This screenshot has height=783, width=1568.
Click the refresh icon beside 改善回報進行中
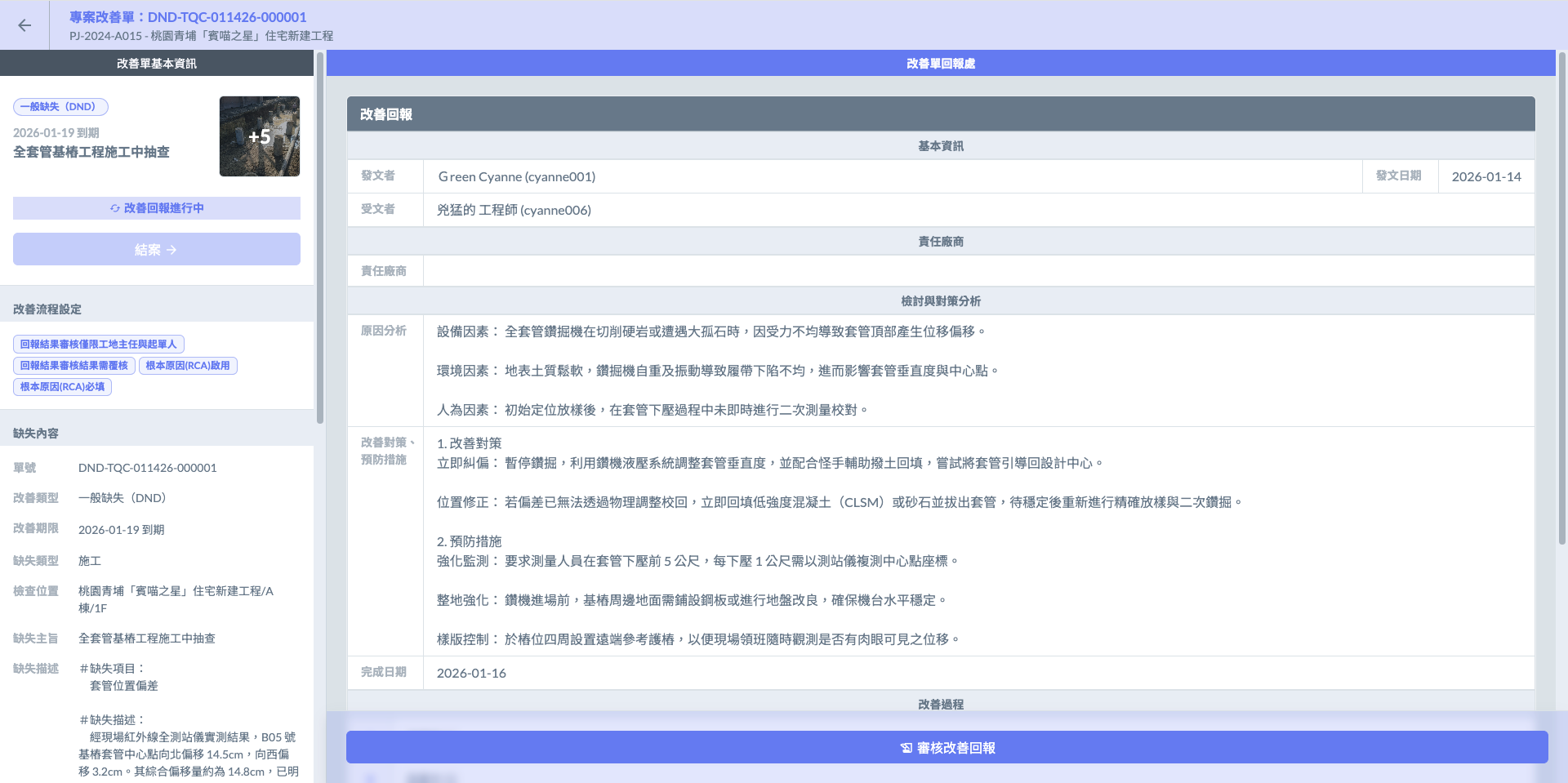(115, 208)
